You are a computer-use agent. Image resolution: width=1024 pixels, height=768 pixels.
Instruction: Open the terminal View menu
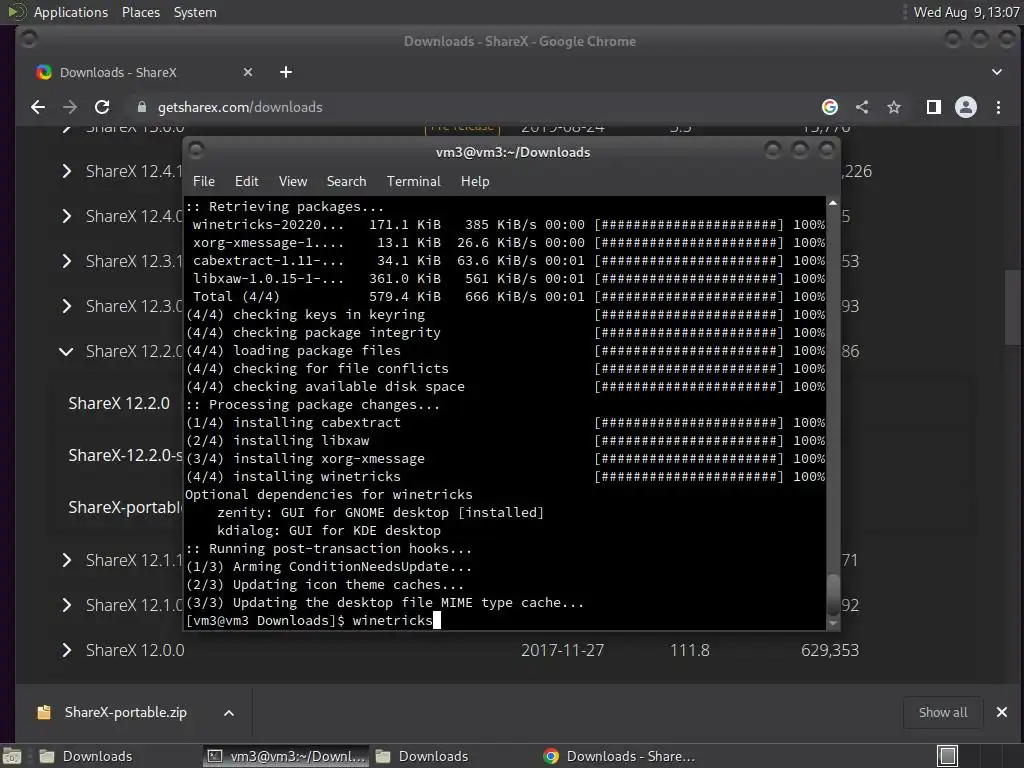click(293, 182)
